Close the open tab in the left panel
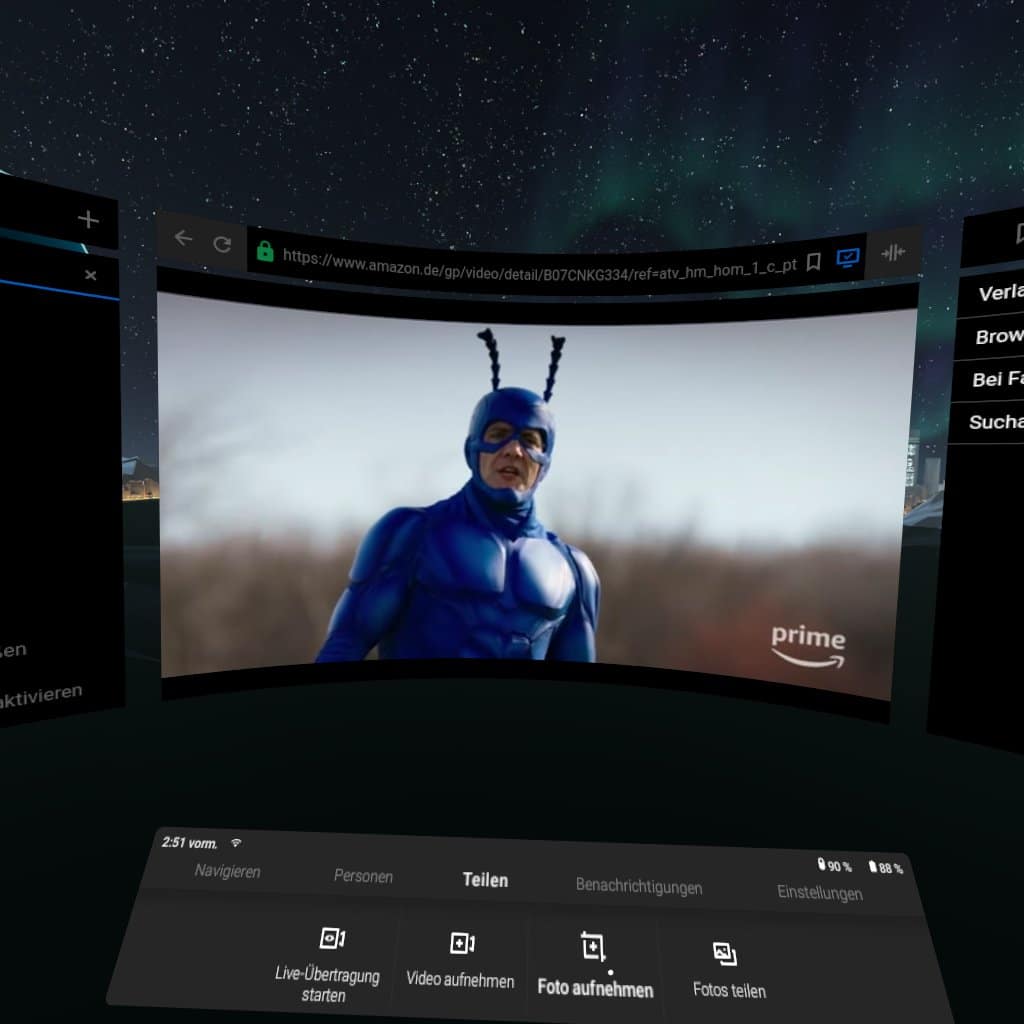This screenshot has height=1024, width=1024. pyautogui.click(x=91, y=275)
